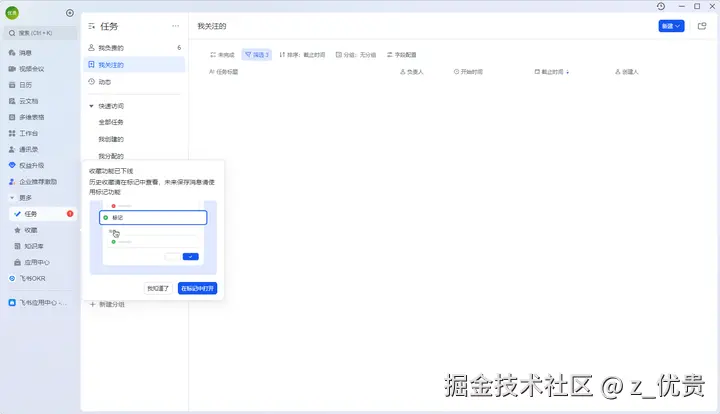The height and width of the screenshot is (414, 720).
Task: Click blue 在标记中打开 button in popup
Action: click(197, 288)
